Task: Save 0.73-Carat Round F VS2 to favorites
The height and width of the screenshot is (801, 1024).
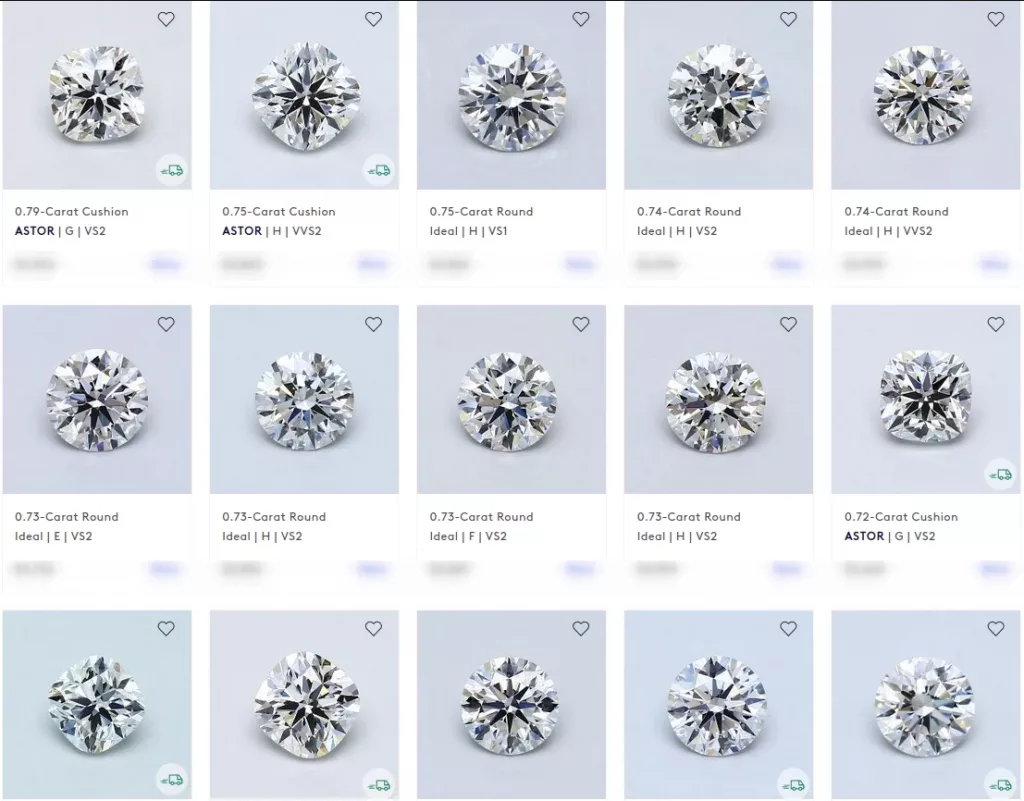Action: pos(581,324)
